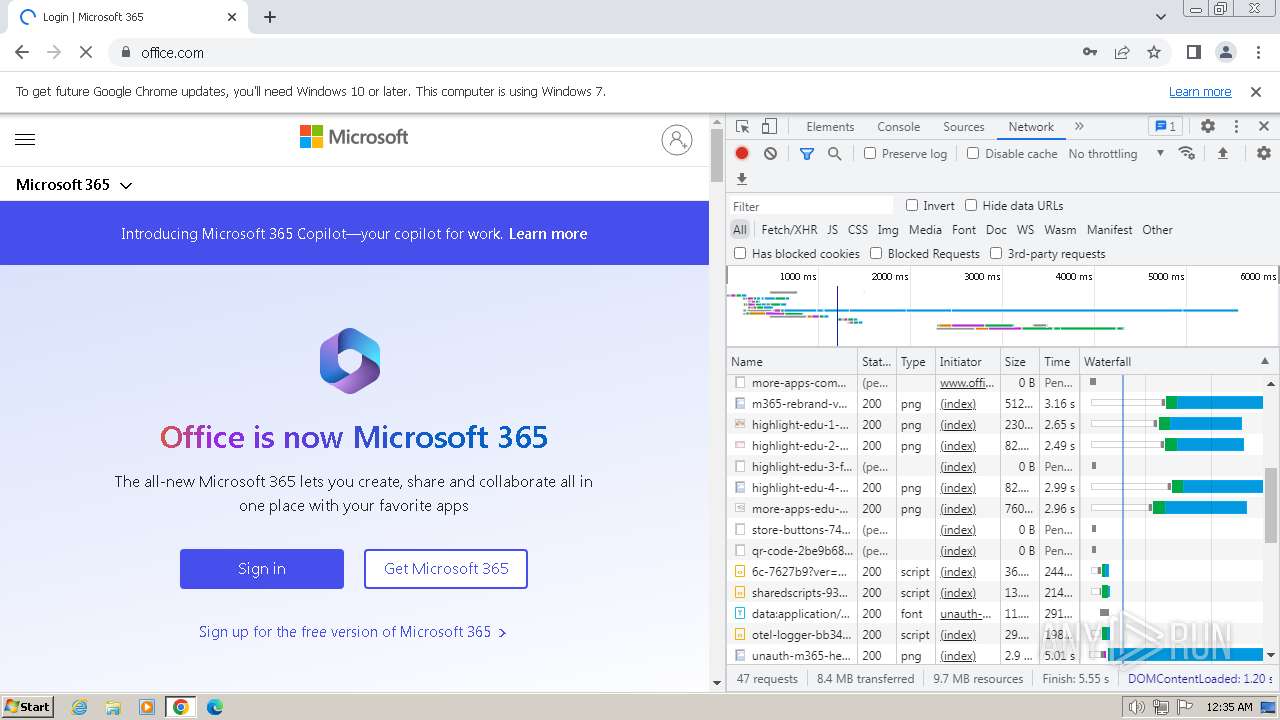Enable Preserve log checkbox

tap(870, 153)
